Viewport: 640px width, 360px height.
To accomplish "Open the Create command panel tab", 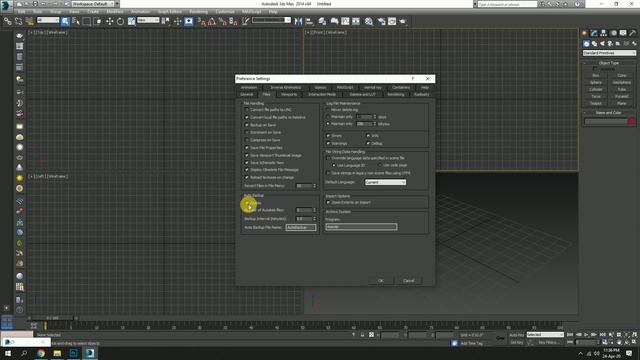I will pyautogui.click(x=584, y=33).
